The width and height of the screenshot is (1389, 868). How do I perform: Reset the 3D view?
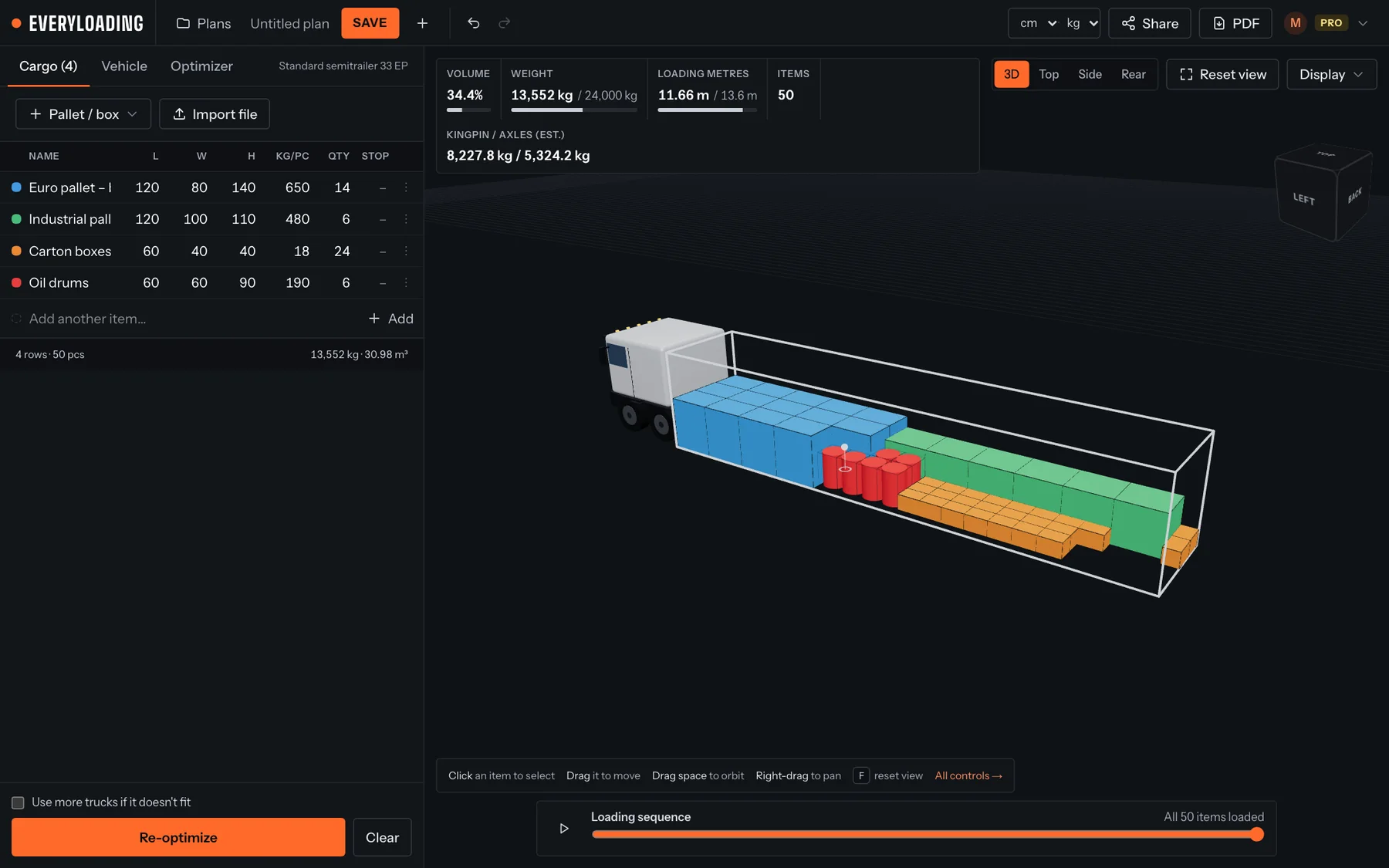point(1222,74)
